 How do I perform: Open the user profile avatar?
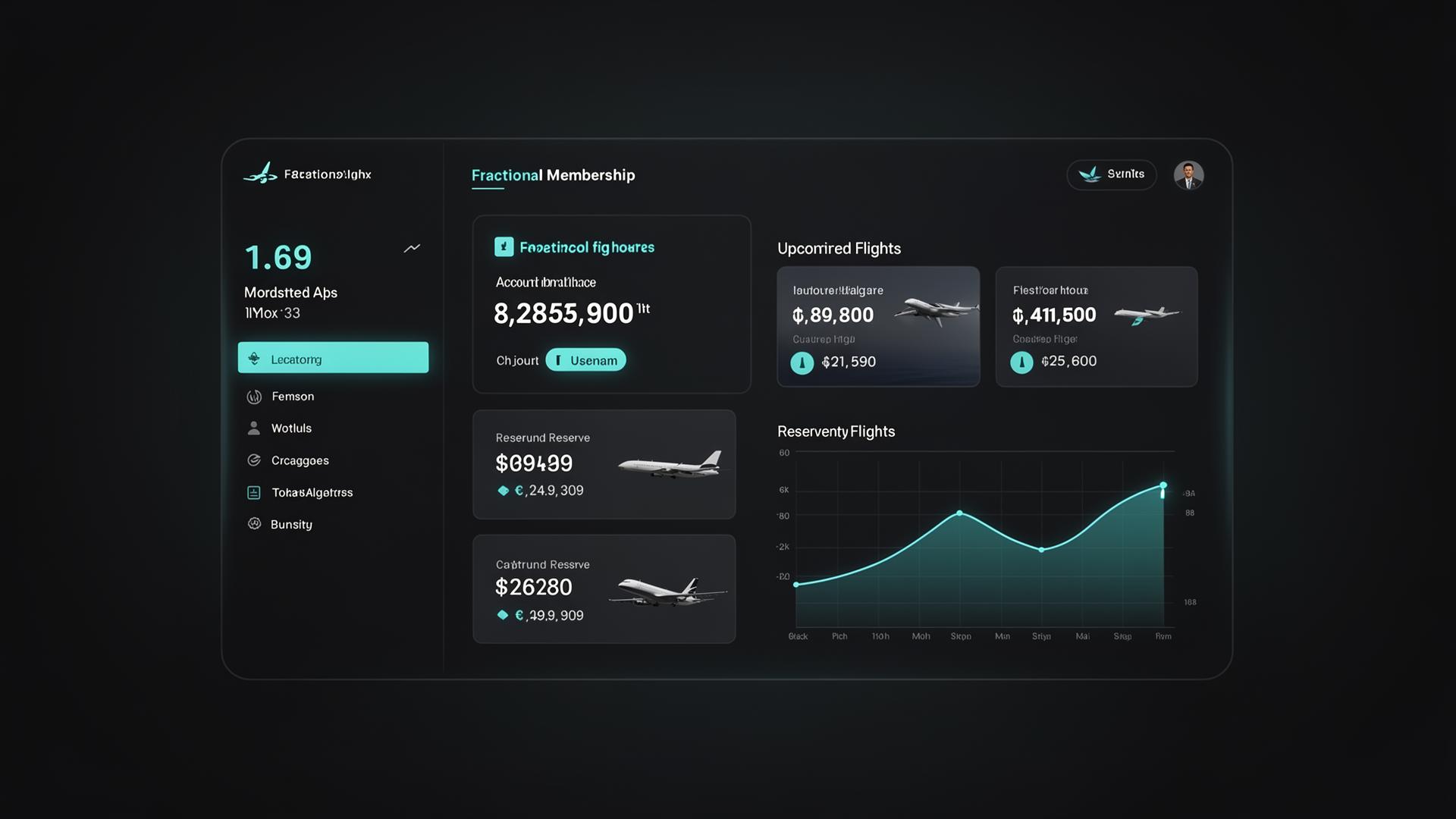coord(1188,175)
